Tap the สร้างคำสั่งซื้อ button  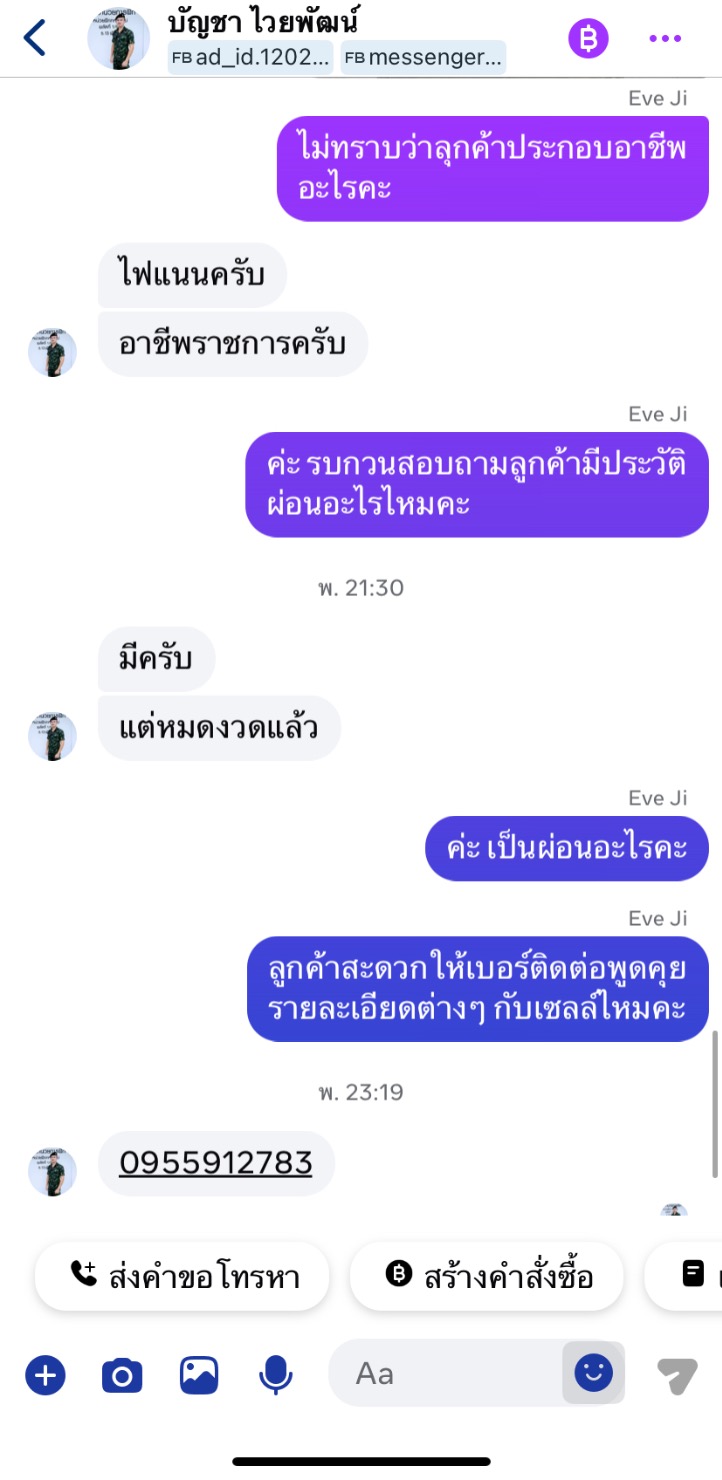pyautogui.click(x=487, y=1275)
